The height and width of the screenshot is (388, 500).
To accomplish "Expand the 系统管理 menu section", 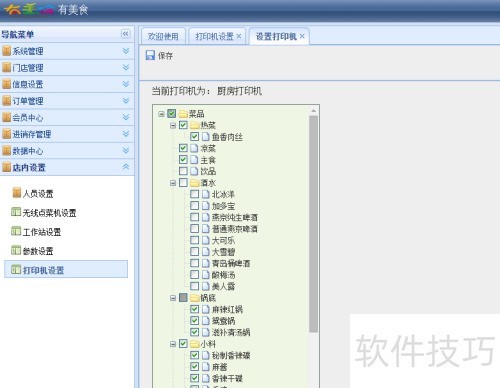I will tap(126, 51).
